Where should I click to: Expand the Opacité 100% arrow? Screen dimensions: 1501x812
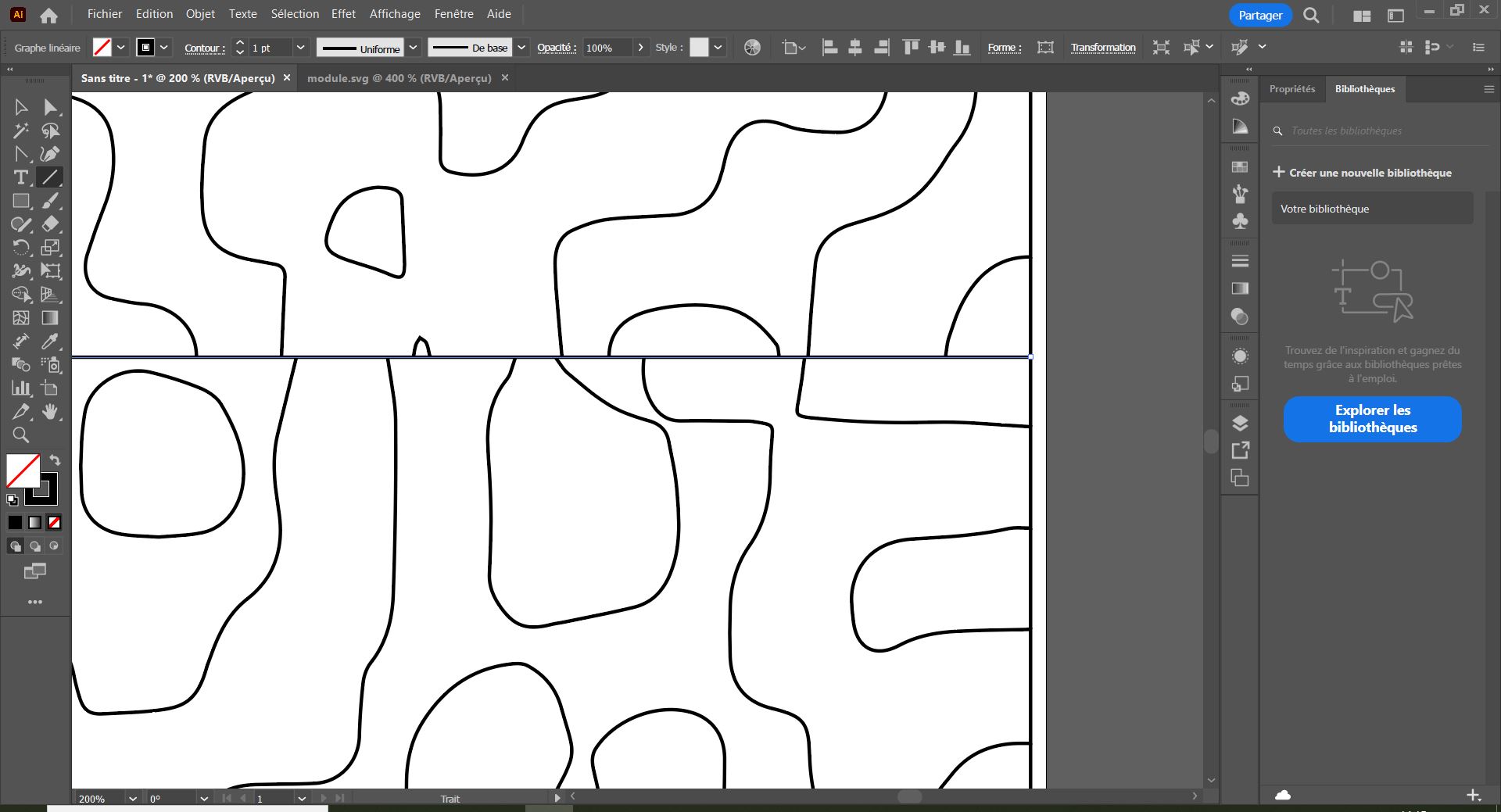point(641,48)
